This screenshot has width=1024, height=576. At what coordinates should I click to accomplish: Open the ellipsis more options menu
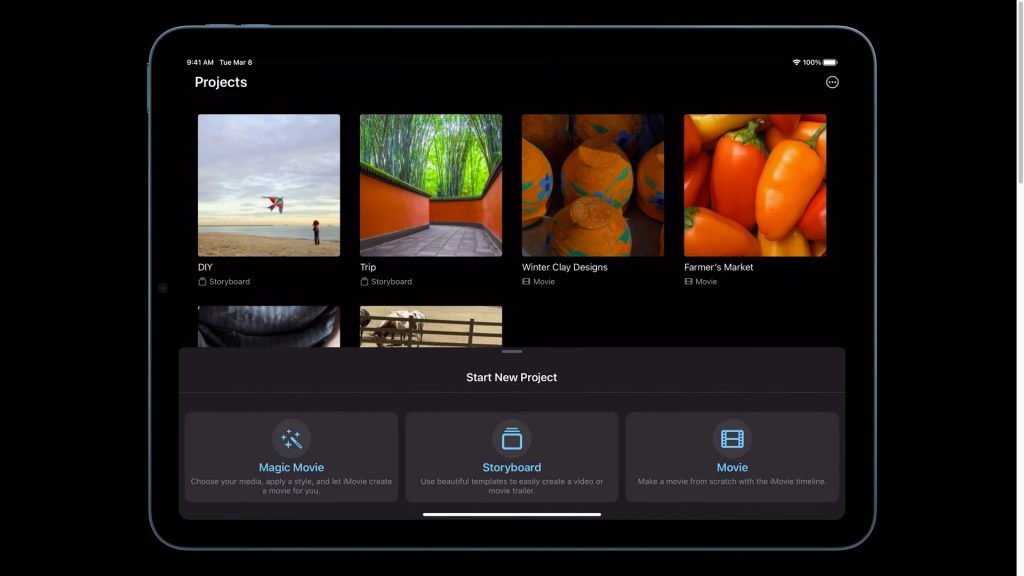[x=832, y=82]
